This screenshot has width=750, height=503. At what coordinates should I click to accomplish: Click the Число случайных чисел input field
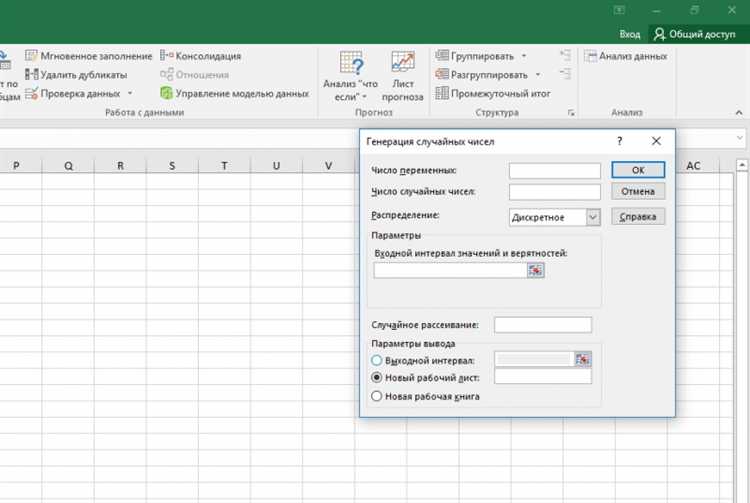pos(555,192)
